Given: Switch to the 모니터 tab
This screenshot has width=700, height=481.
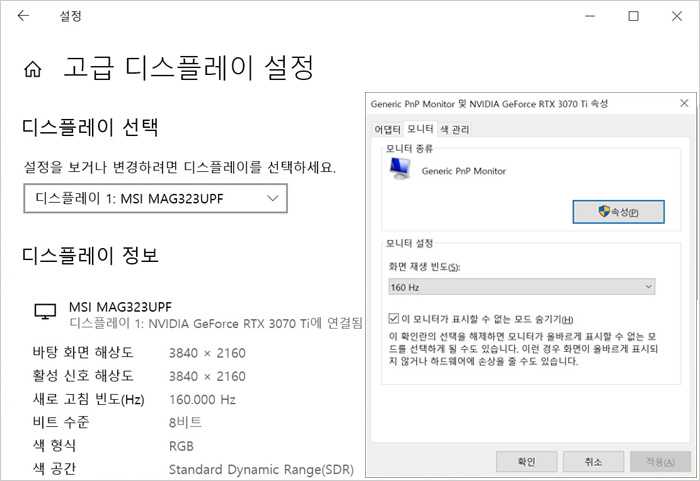Looking at the screenshot, I should tap(420, 129).
